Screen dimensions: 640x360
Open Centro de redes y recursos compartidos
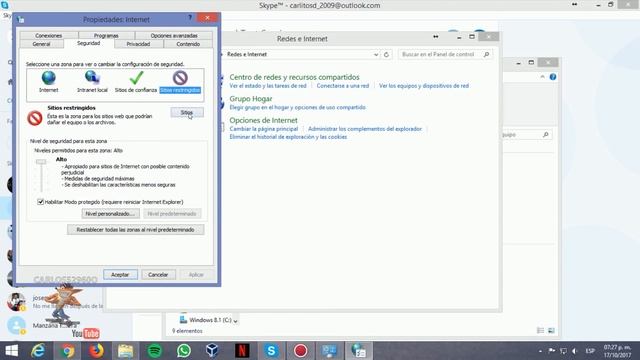click(294, 77)
